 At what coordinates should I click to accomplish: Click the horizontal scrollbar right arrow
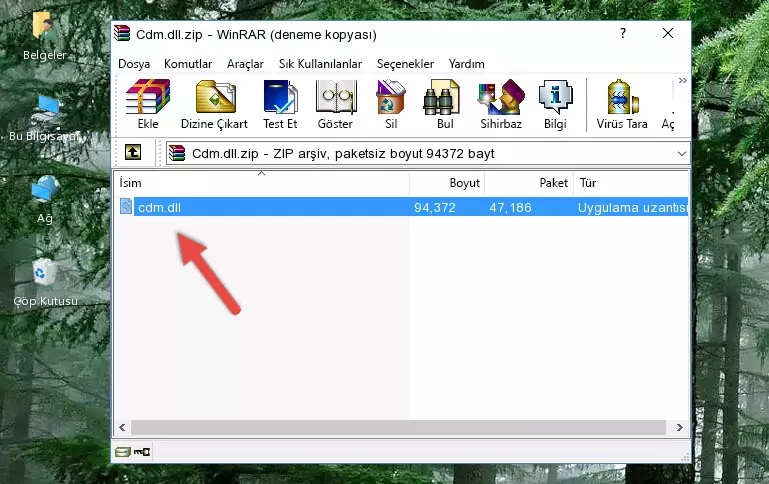(680, 427)
